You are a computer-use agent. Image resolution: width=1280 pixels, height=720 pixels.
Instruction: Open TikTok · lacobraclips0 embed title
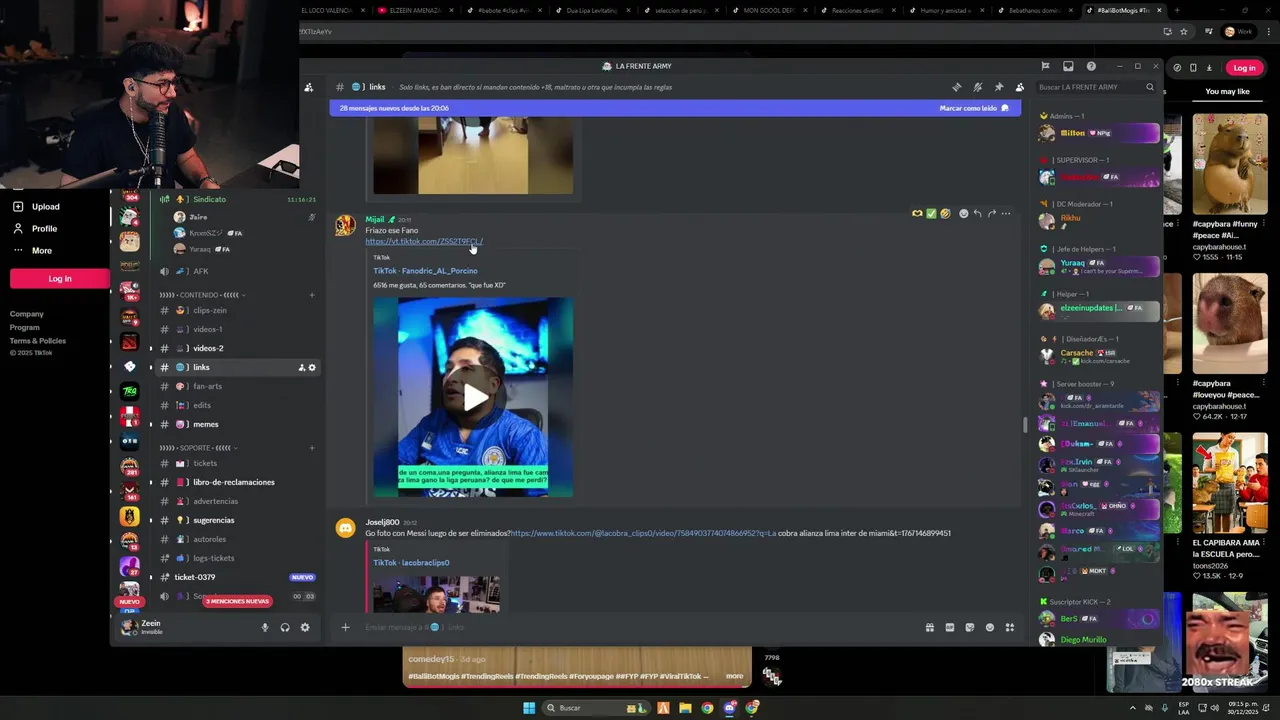[x=411, y=562]
